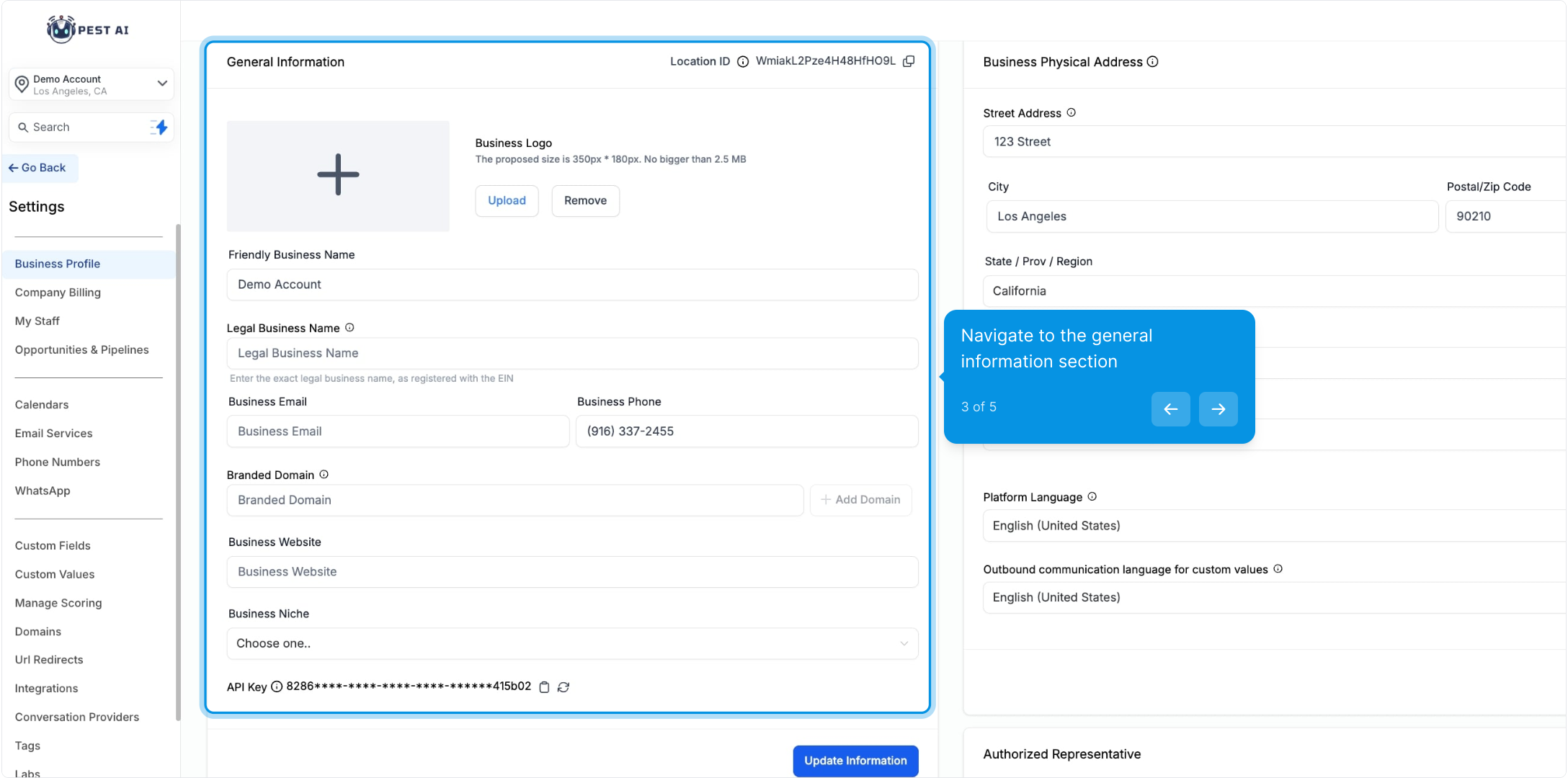Viewport: 1568px width, 778px height.
Task: Focus the sidebar Search field
Action: (91, 128)
